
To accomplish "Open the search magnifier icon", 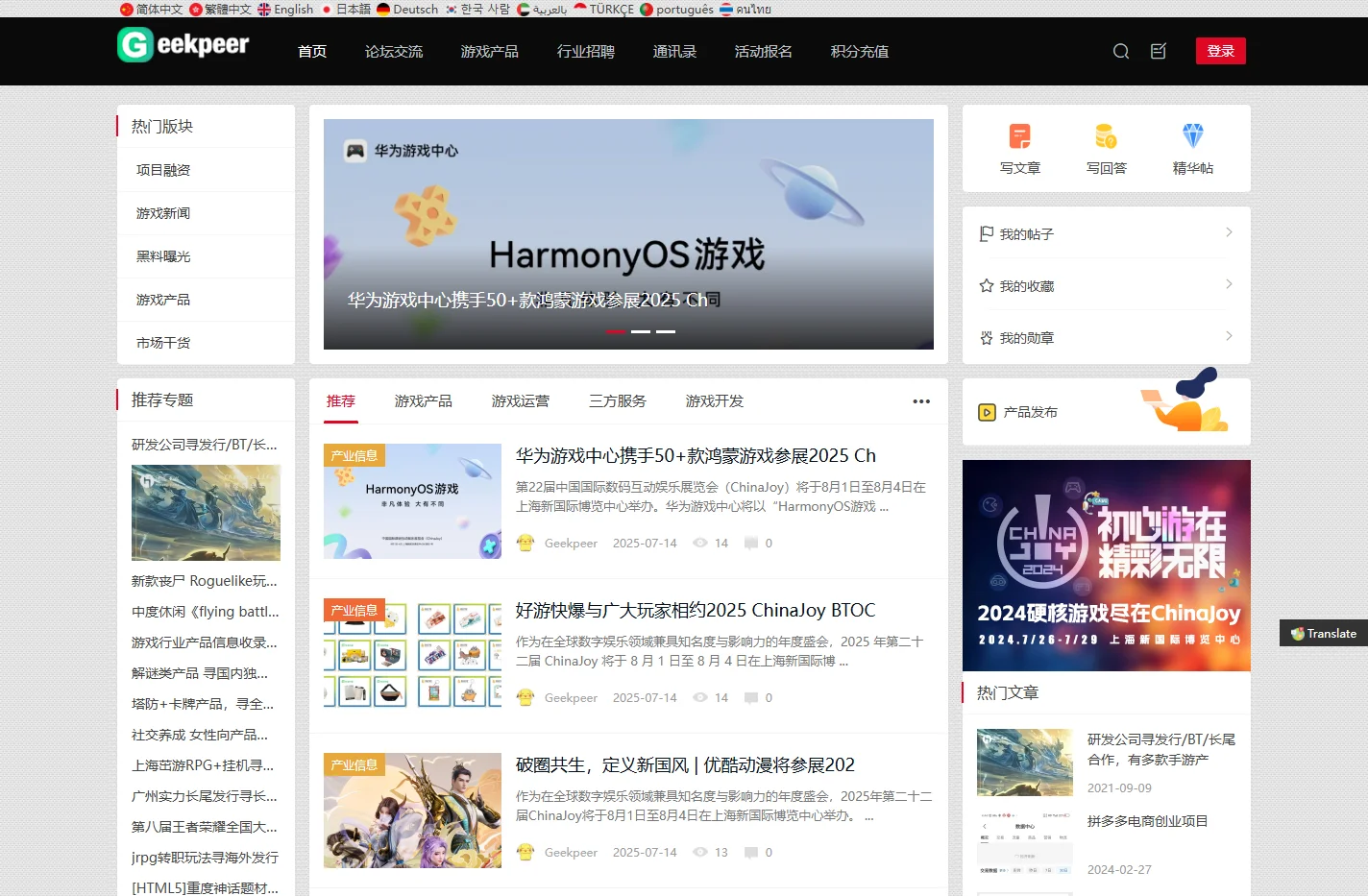I will point(1121,51).
